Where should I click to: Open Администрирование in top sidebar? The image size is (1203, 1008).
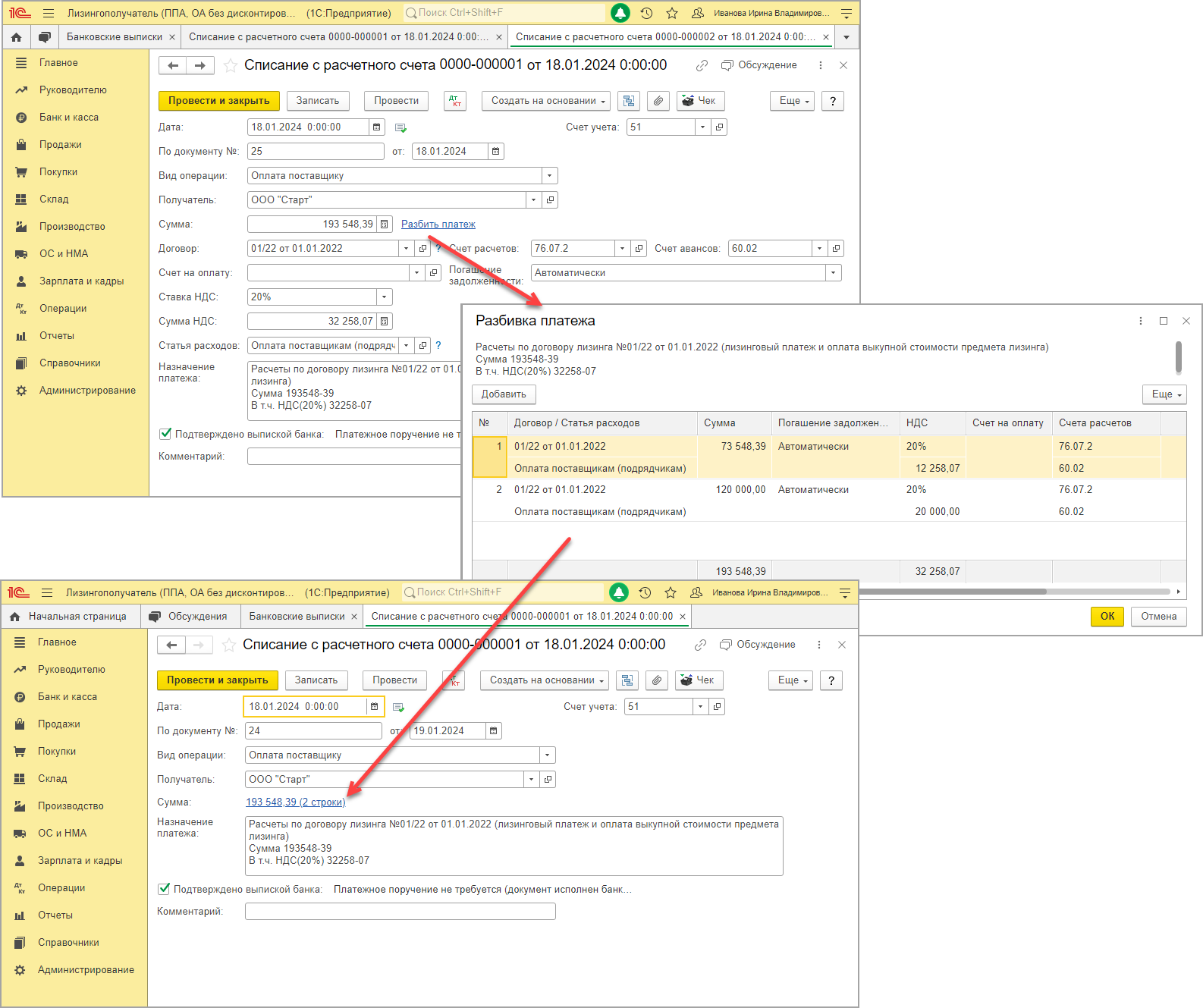point(87,391)
